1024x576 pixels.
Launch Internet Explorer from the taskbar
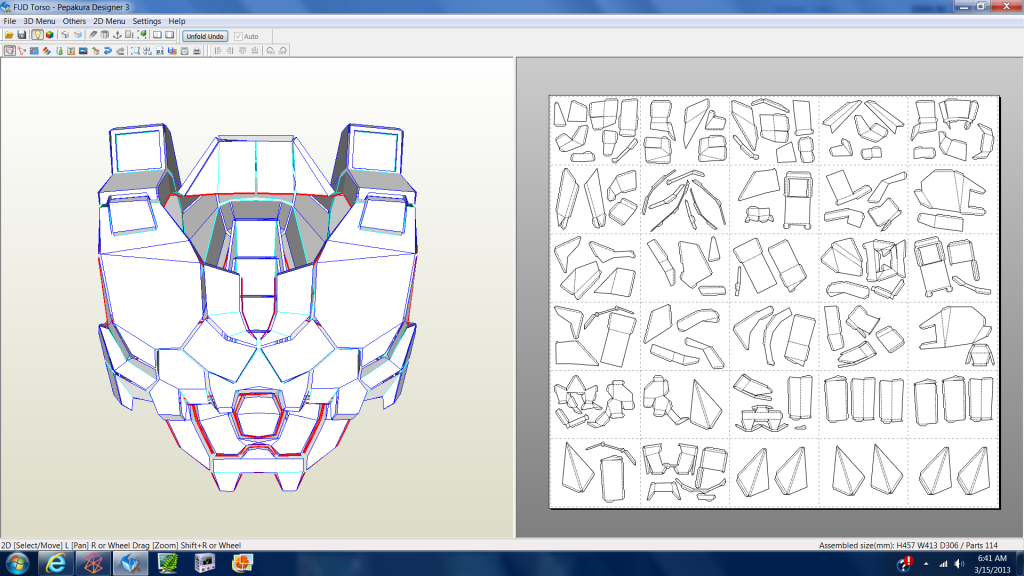click(x=56, y=563)
